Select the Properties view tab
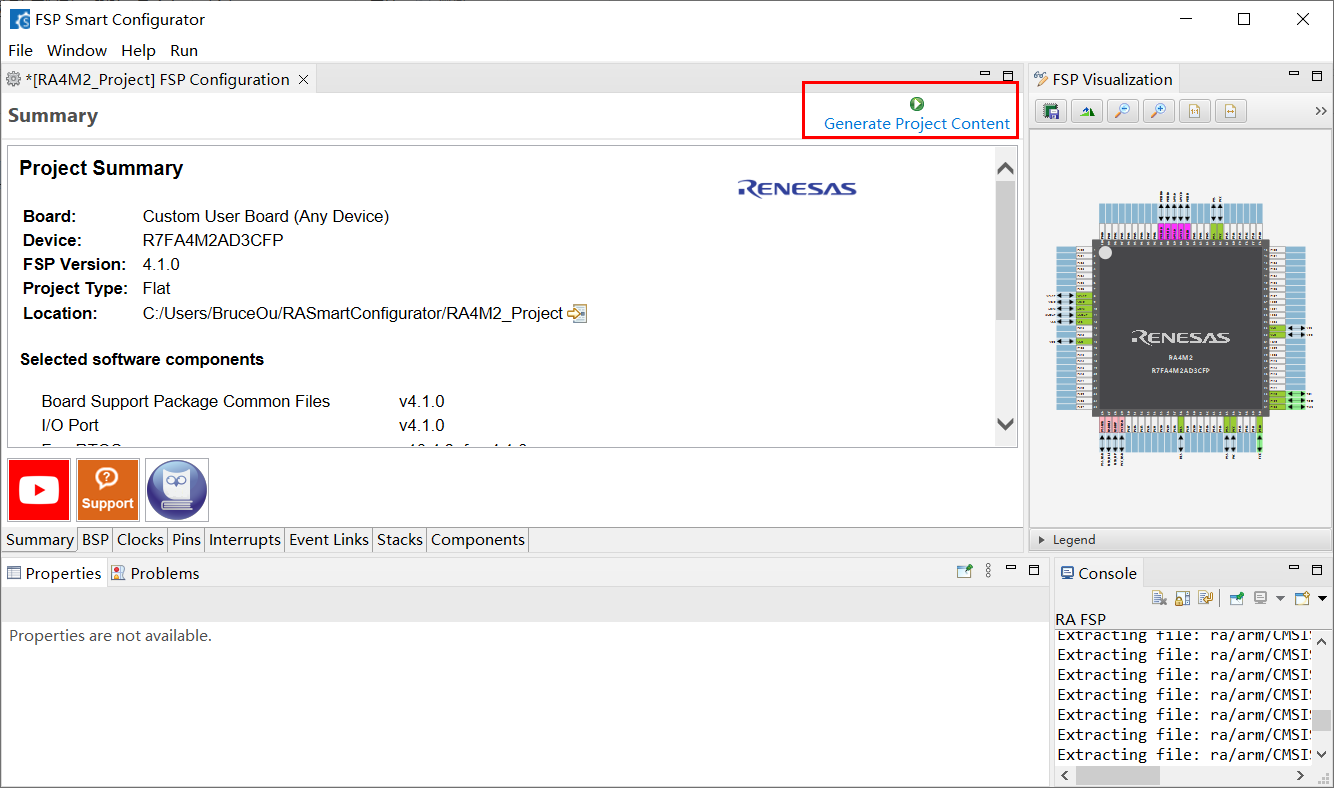The width and height of the screenshot is (1334, 788). (x=54, y=573)
